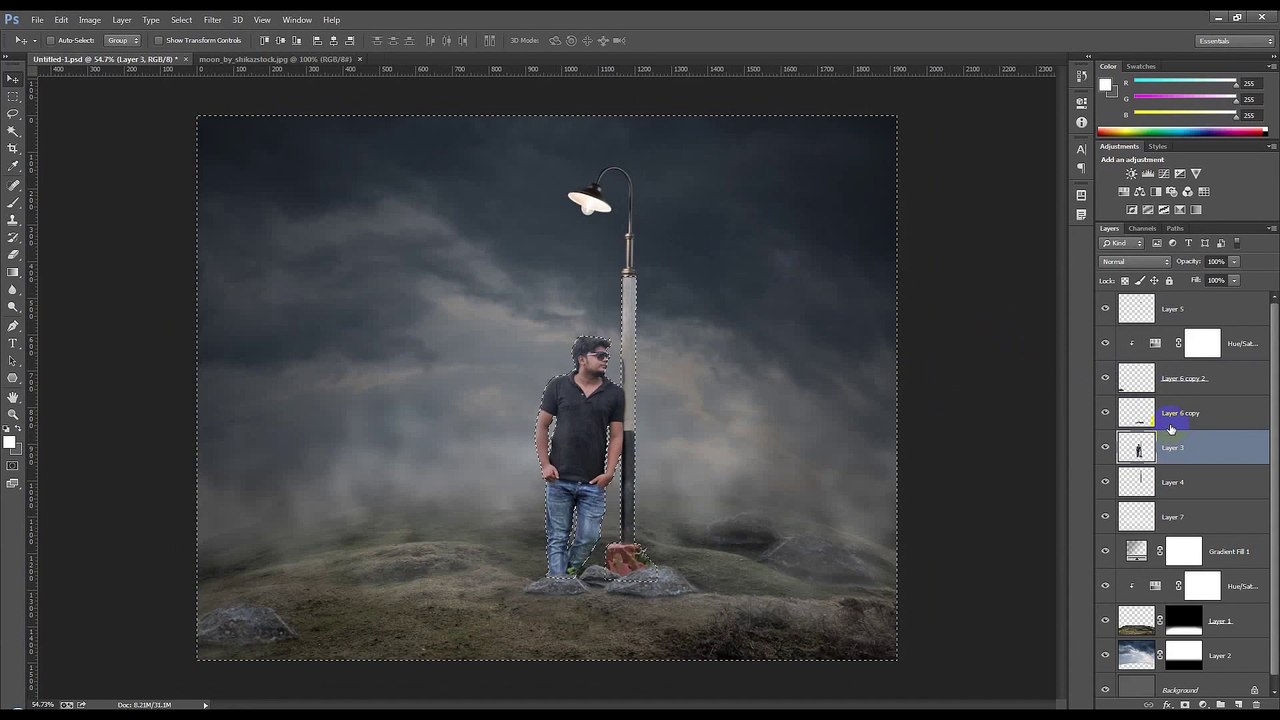This screenshot has height=720, width=1280.
Task: Enable Show Transform Controls checkbox
Action: click(158, 40)
